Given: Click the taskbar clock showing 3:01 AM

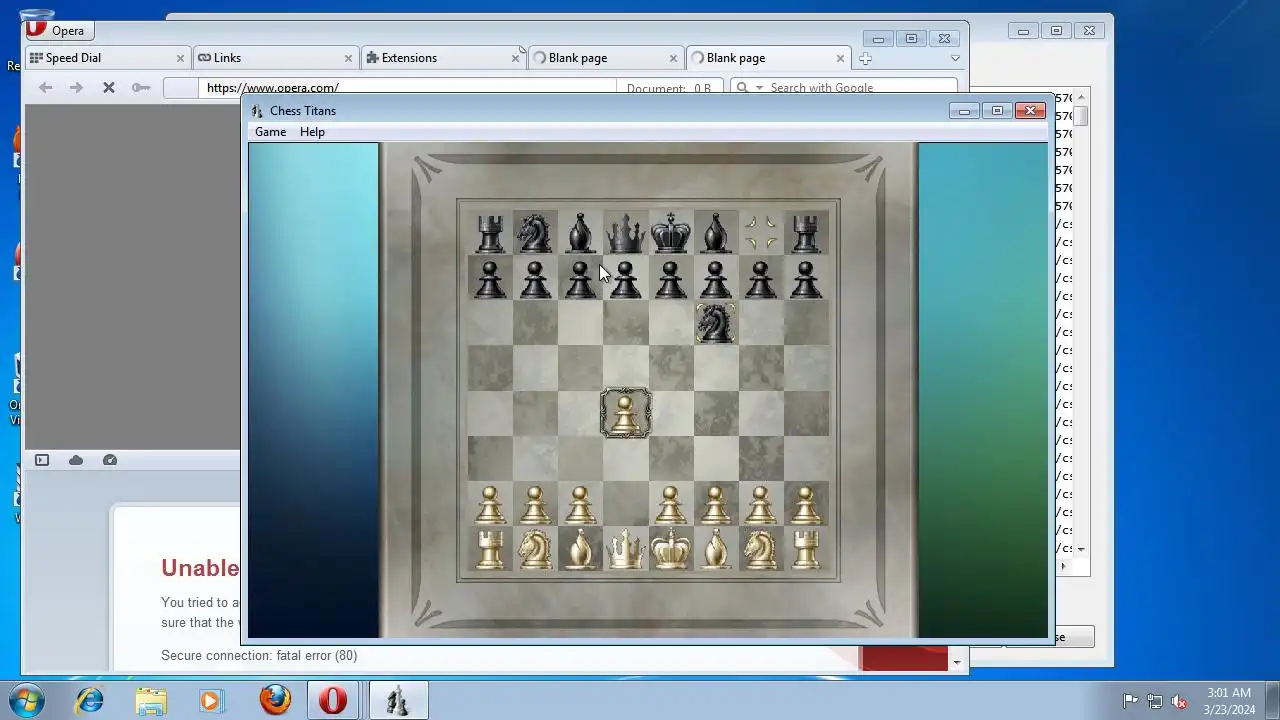Looking at the screenshot, I should [1229, 692].
